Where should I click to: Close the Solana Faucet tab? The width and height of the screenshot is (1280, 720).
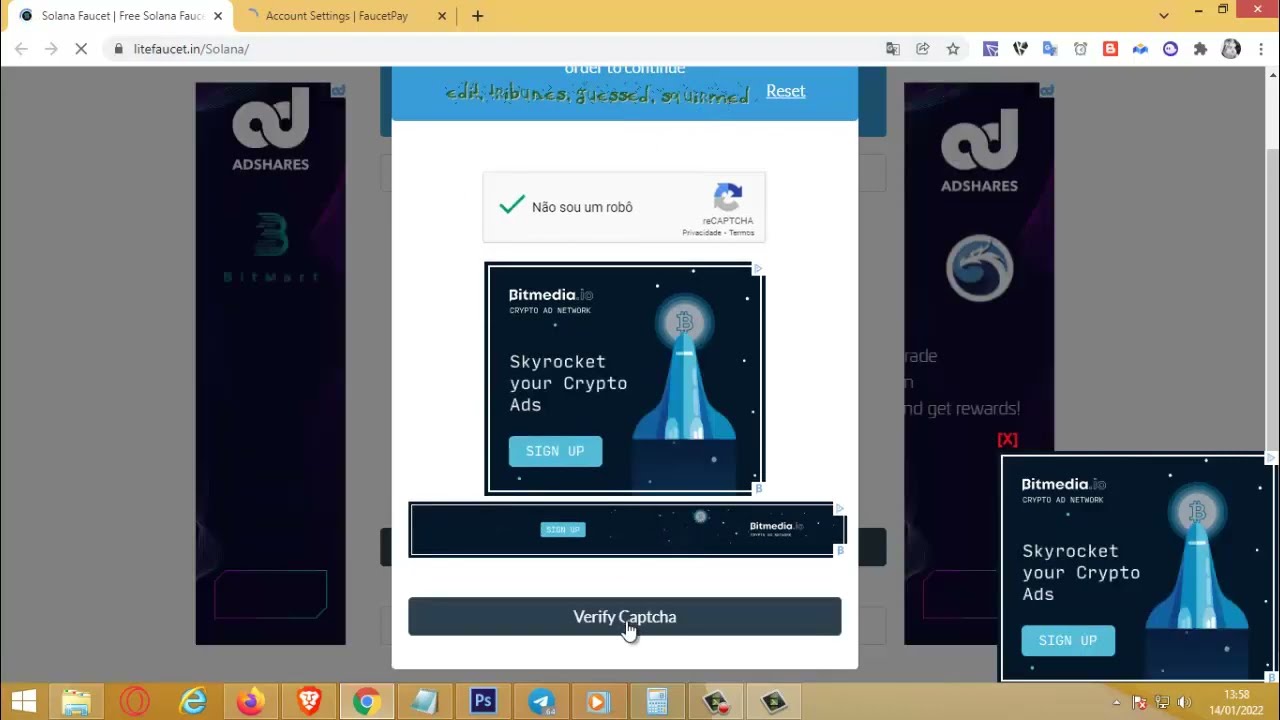[x=217, y=16]
